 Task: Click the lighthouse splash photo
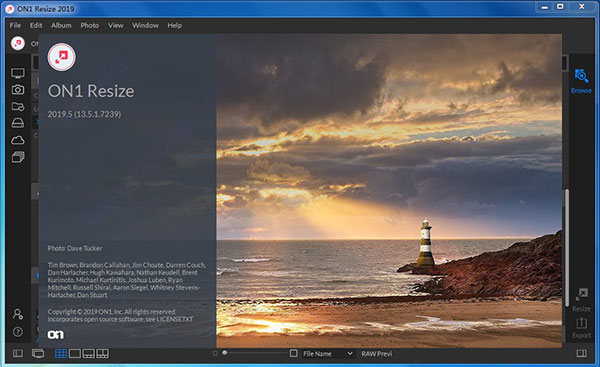389,191
